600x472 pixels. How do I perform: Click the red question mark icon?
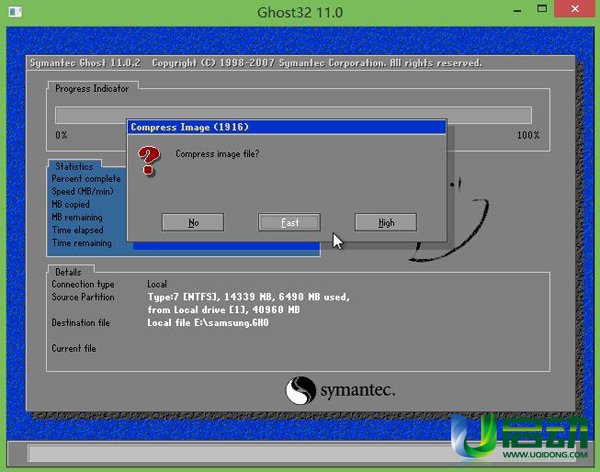[149, 160]
